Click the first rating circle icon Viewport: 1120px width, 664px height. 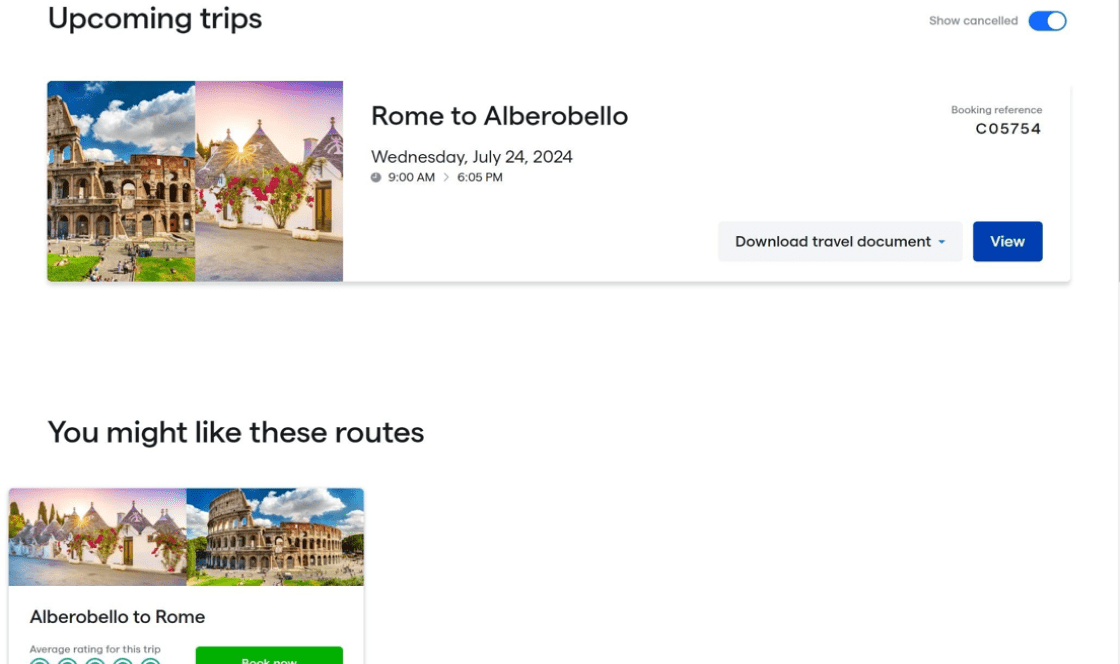[x=40, y=661]
